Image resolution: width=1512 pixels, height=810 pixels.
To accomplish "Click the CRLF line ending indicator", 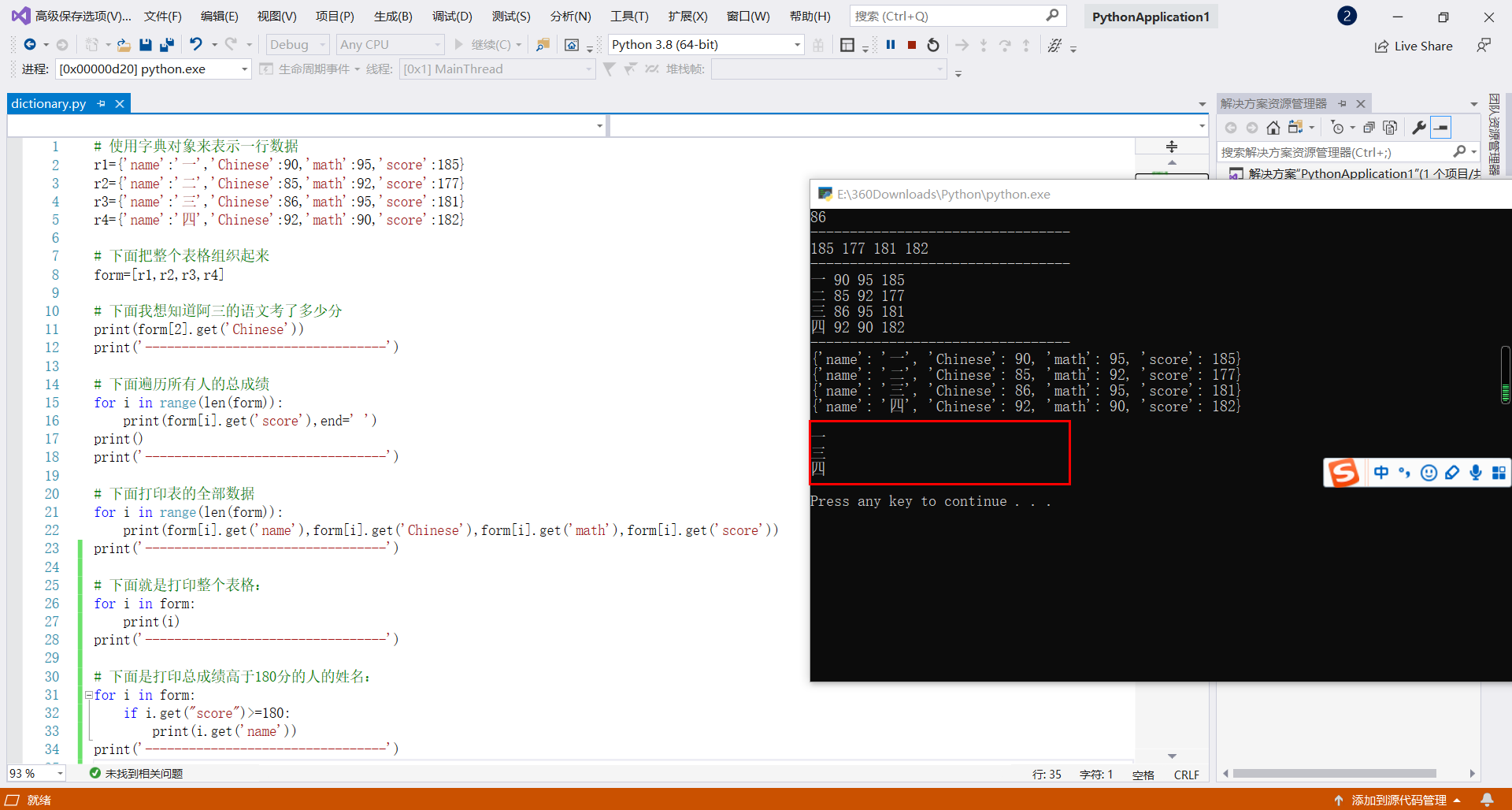I will 1186,775.
